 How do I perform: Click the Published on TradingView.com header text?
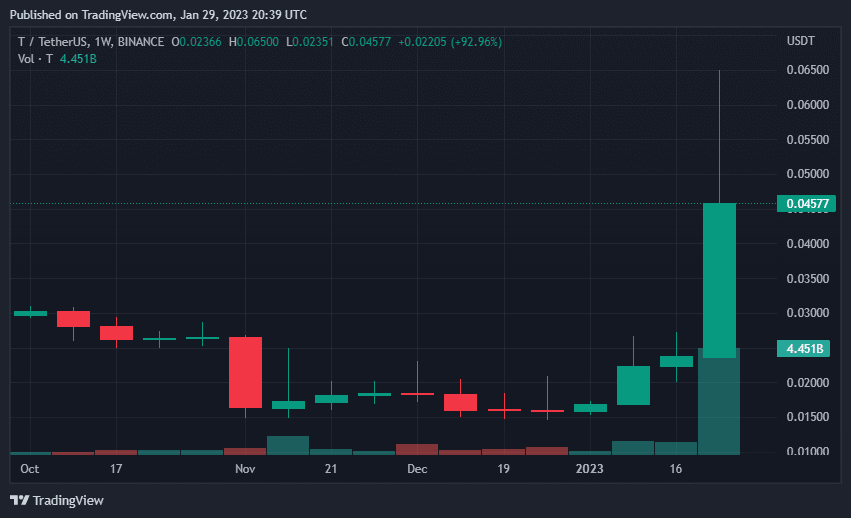158,15
